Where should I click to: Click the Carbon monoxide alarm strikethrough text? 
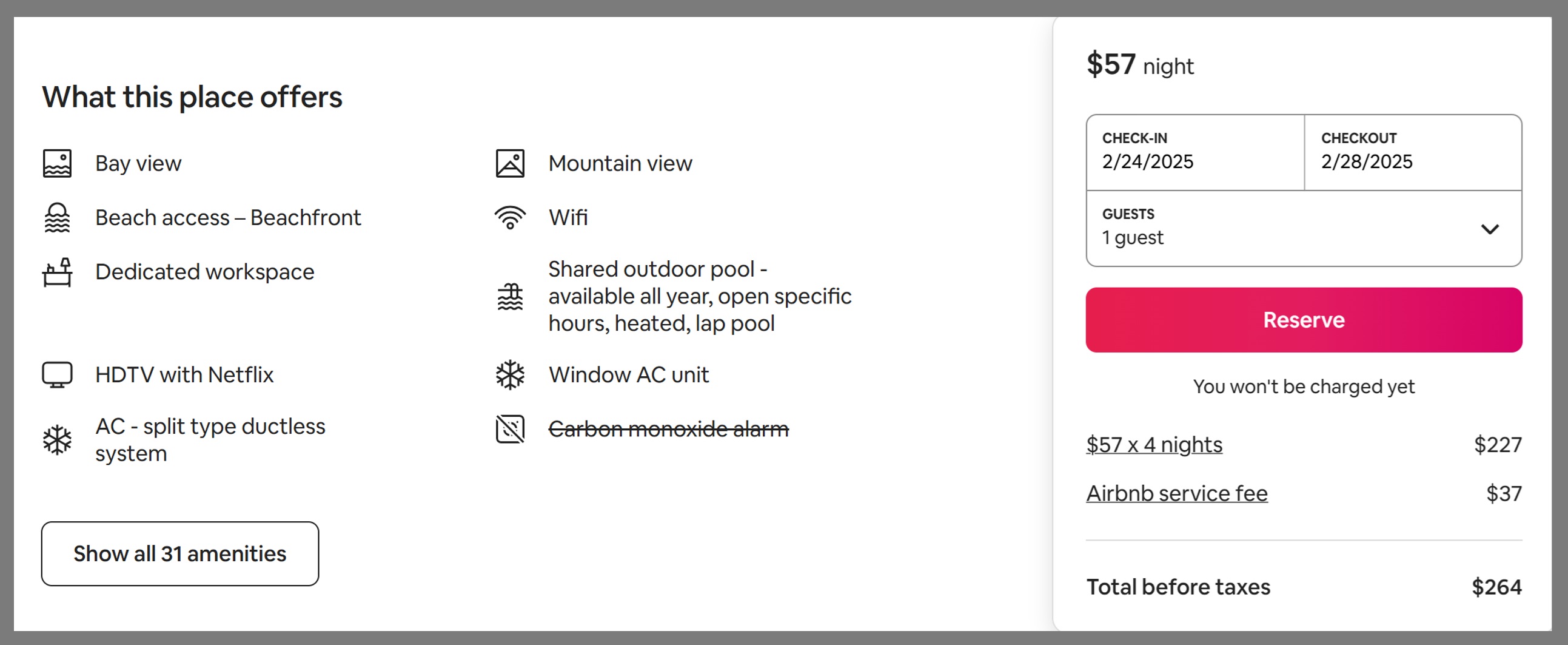point(668,429)
